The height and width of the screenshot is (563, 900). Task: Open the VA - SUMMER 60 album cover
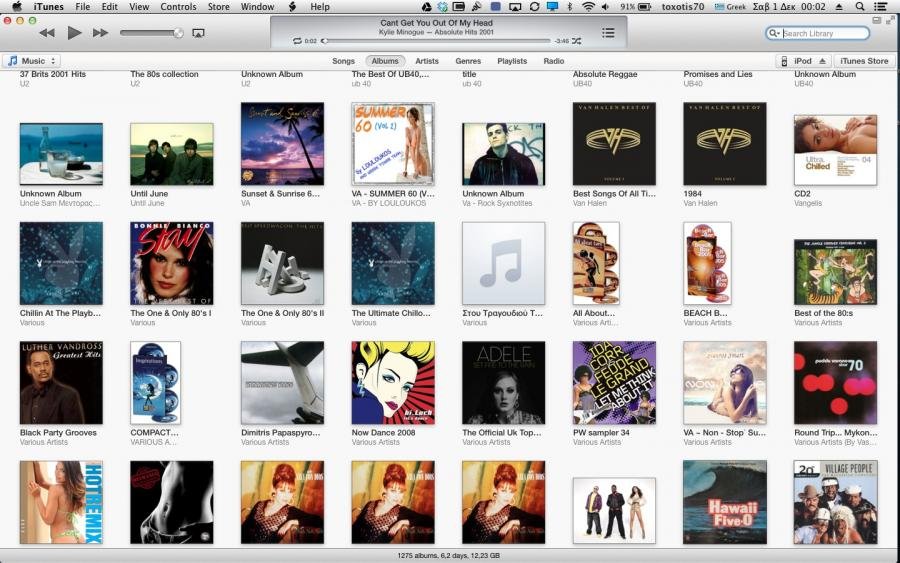click(x=393, y=143)
